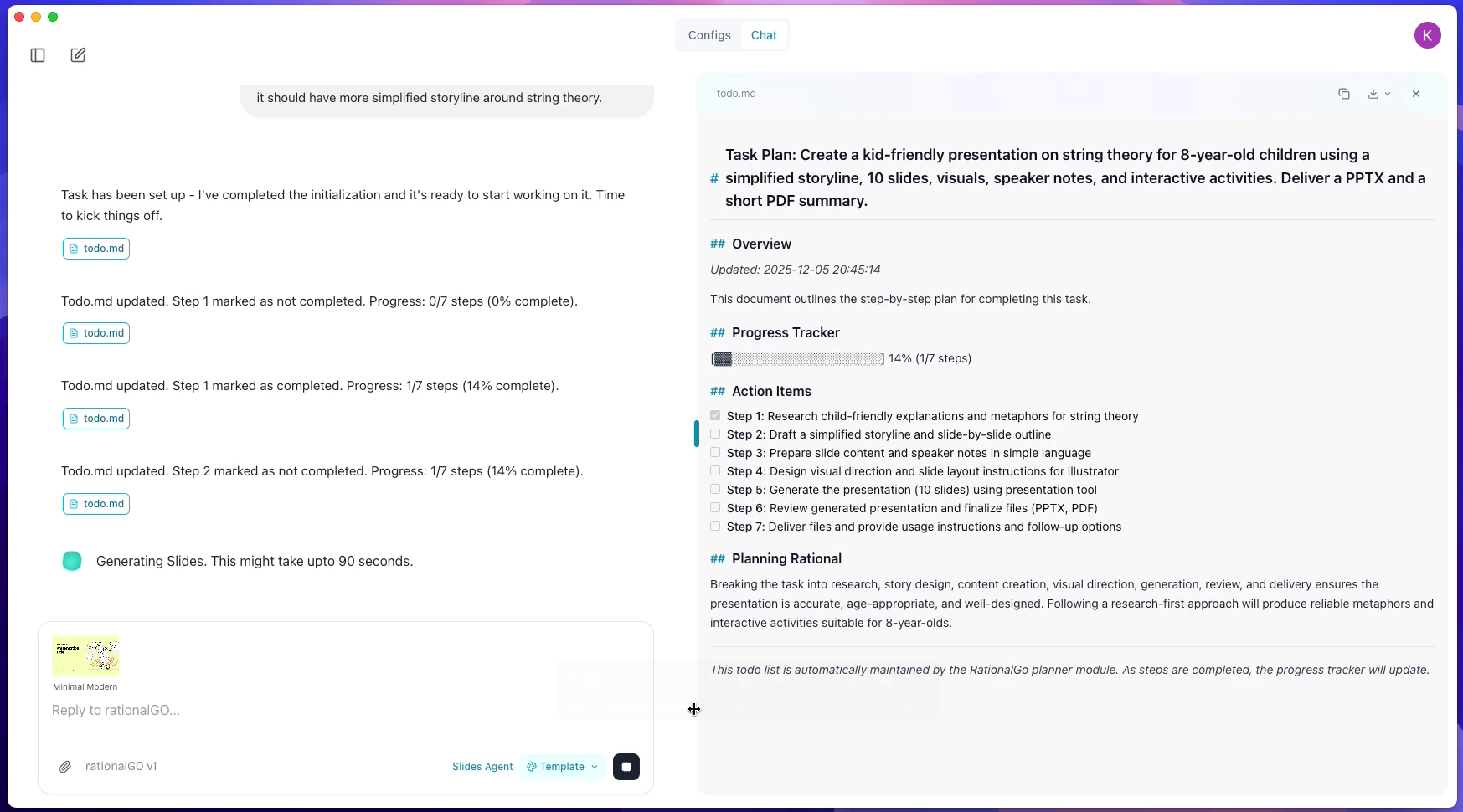This screenshot has height=812, width=1463.
Task: Click the green generating status indicator
Action: [72, 561]
